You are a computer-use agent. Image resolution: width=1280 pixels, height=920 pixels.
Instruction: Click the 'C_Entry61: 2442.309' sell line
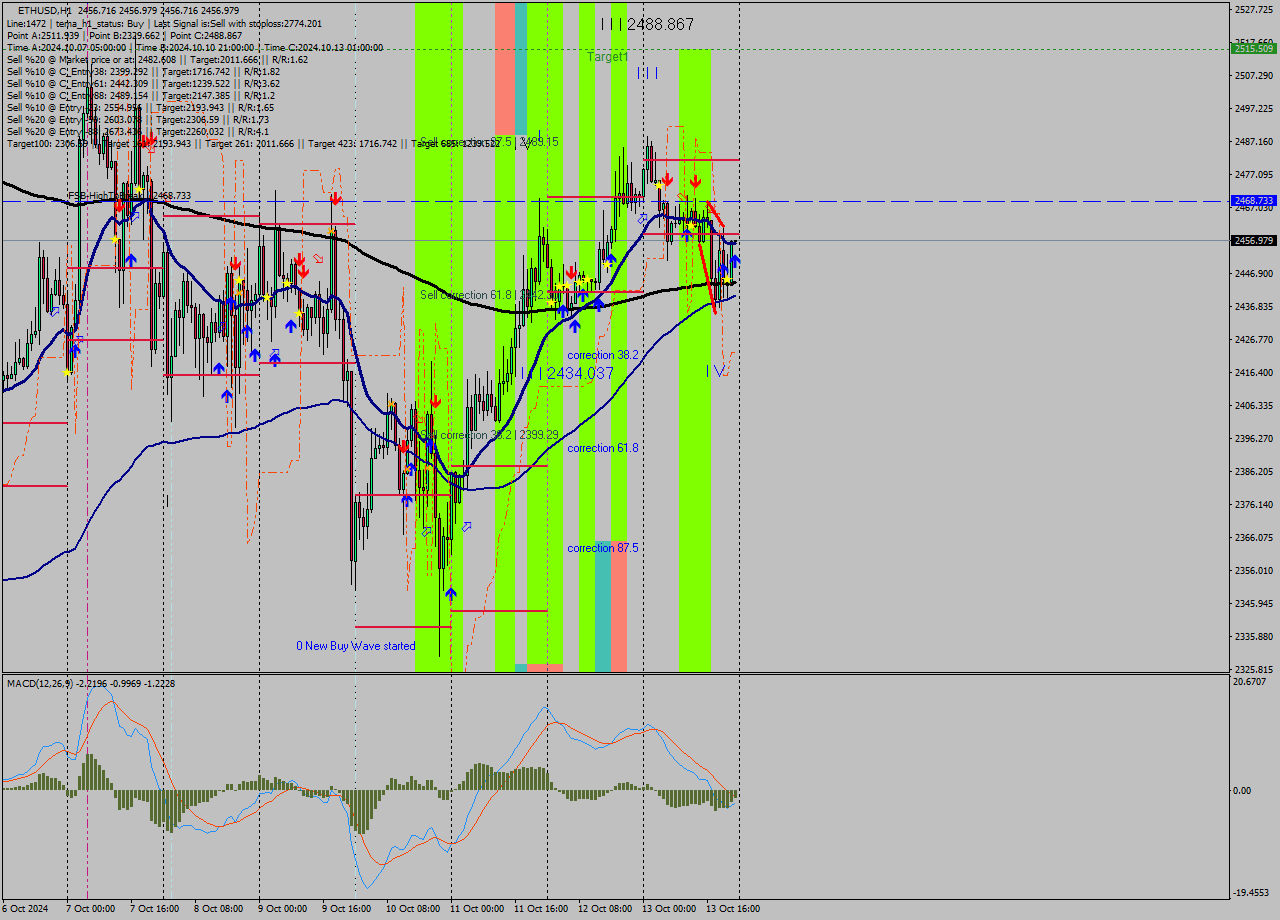143,83
